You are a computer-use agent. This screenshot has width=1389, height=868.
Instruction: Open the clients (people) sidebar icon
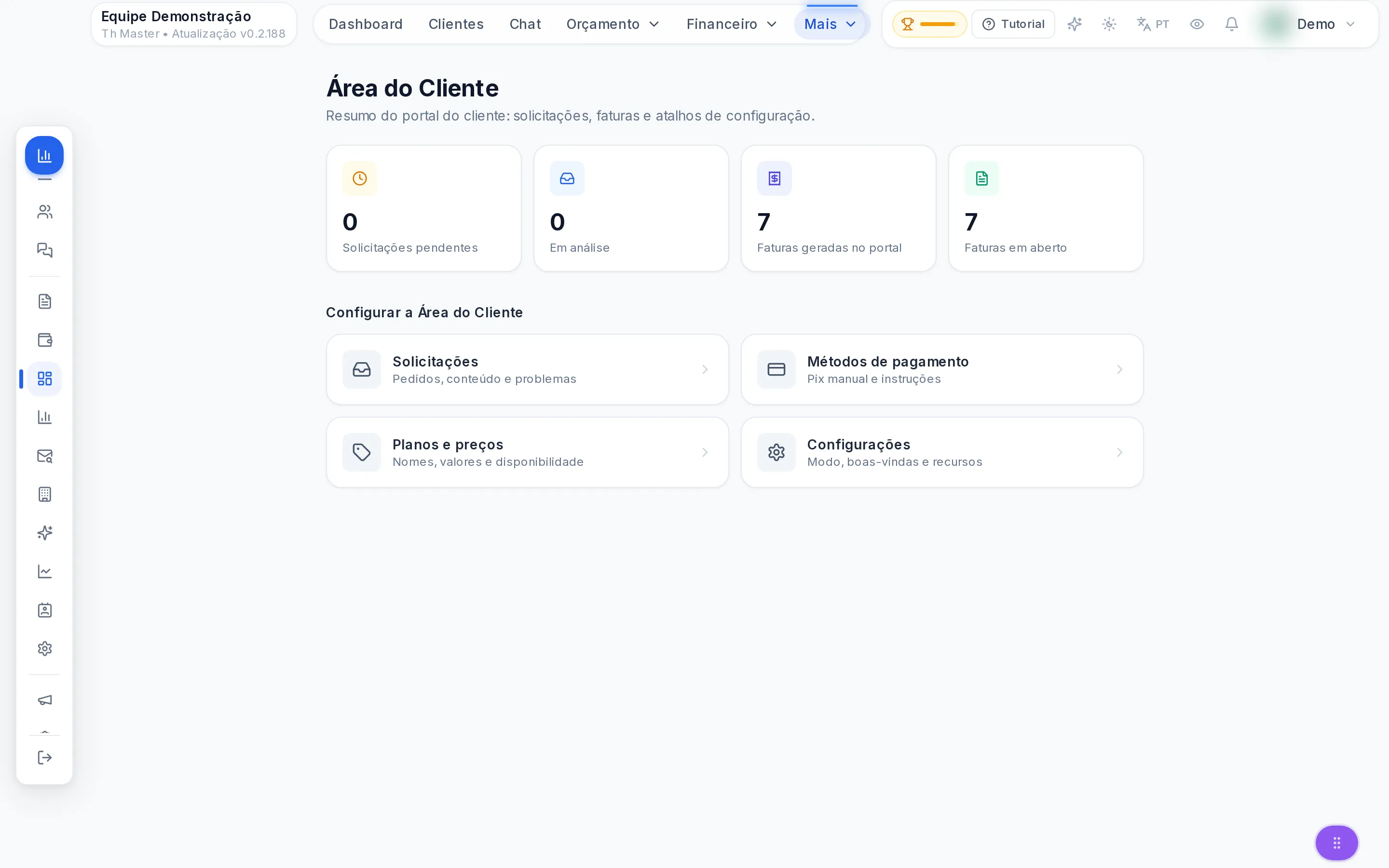pyautogui.click(x=44, y=212)
